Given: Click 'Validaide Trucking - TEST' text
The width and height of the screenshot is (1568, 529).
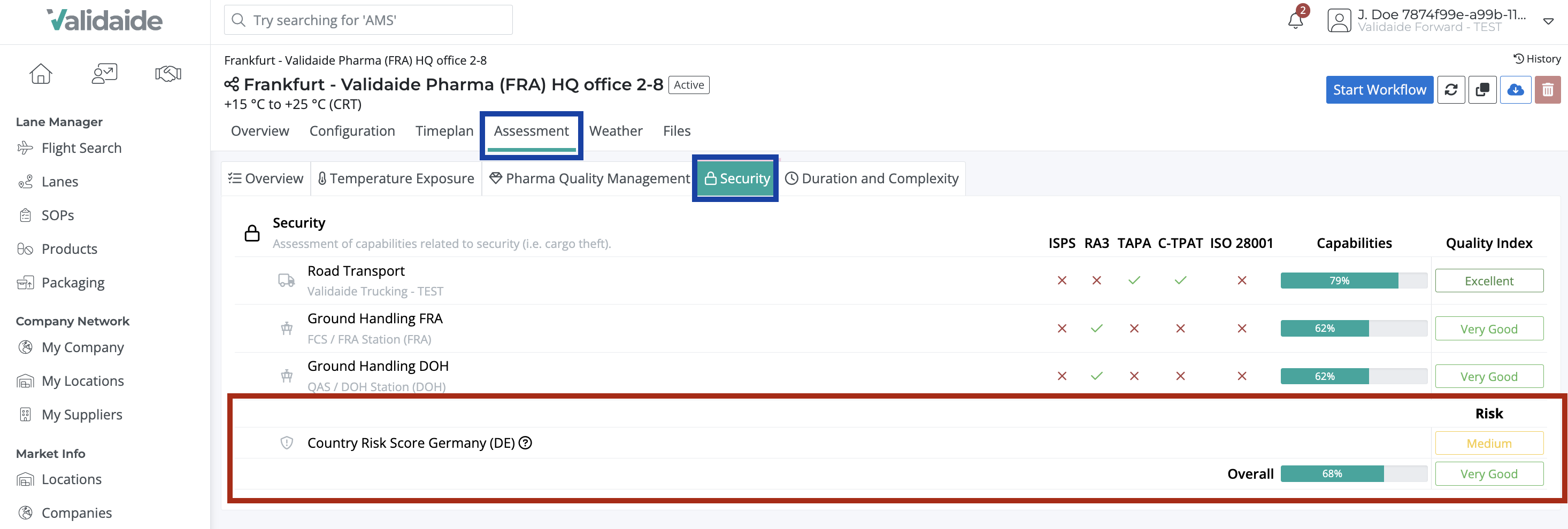Looking at the screenshot, I should 375,291.
